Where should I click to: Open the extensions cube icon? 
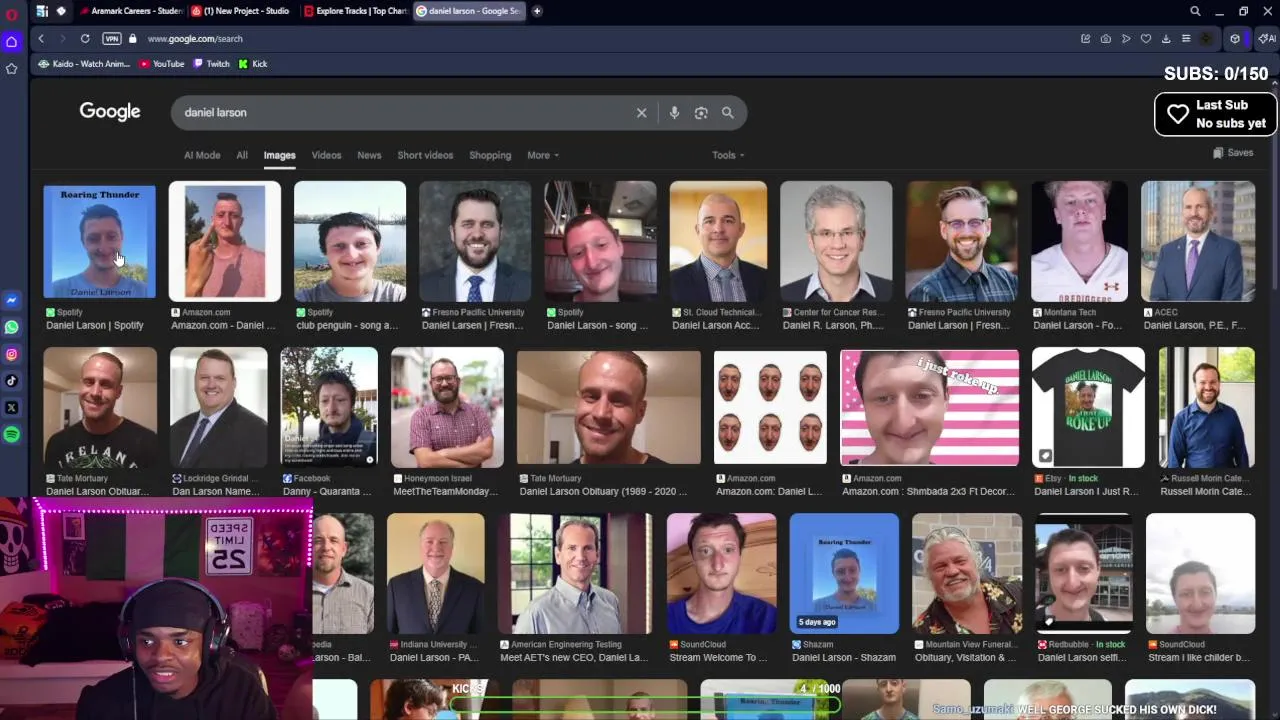[x=1235, y=39]
